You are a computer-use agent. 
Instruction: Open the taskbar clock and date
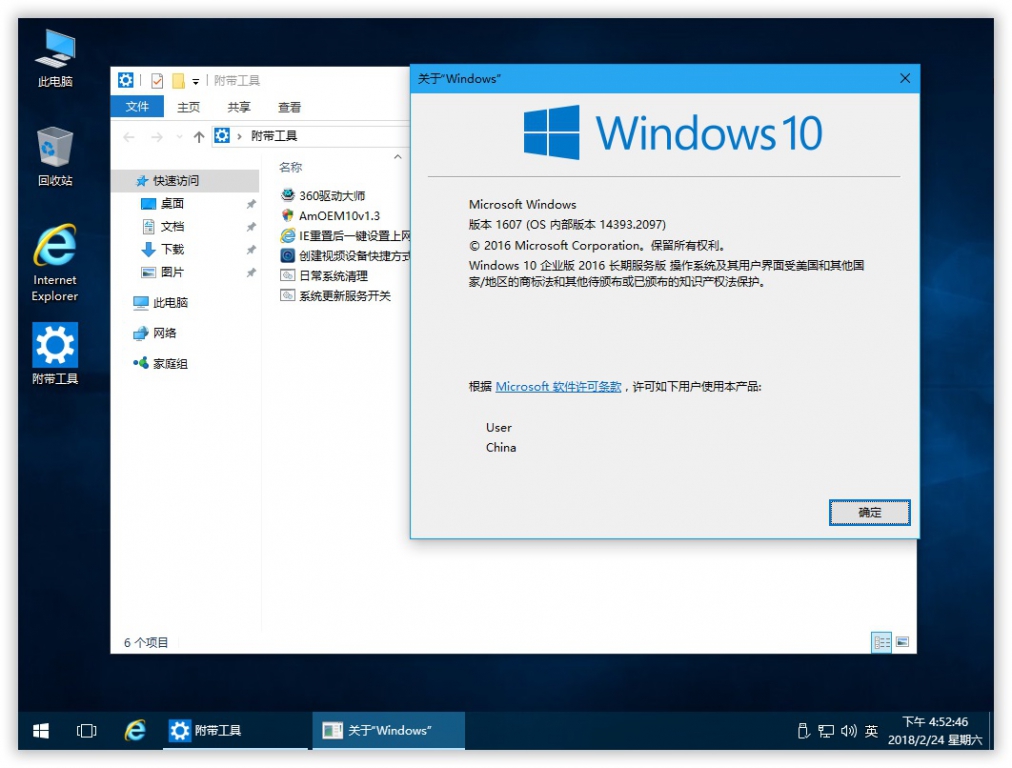(x=935, y=731)
